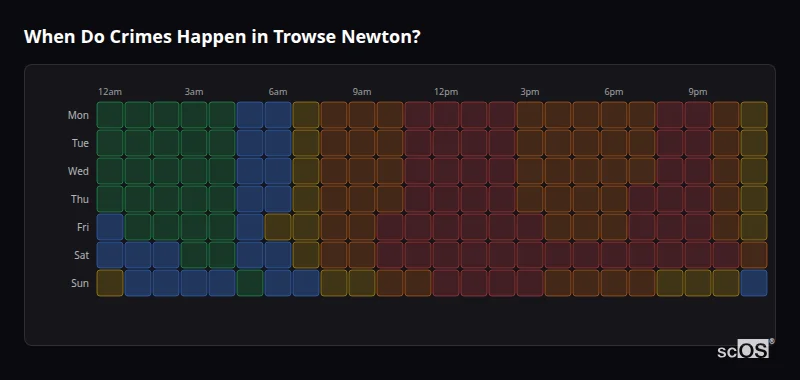Click the Monday 12am heatmap cell
This screenshot has width=800, height=380.
tap(110, 115)
